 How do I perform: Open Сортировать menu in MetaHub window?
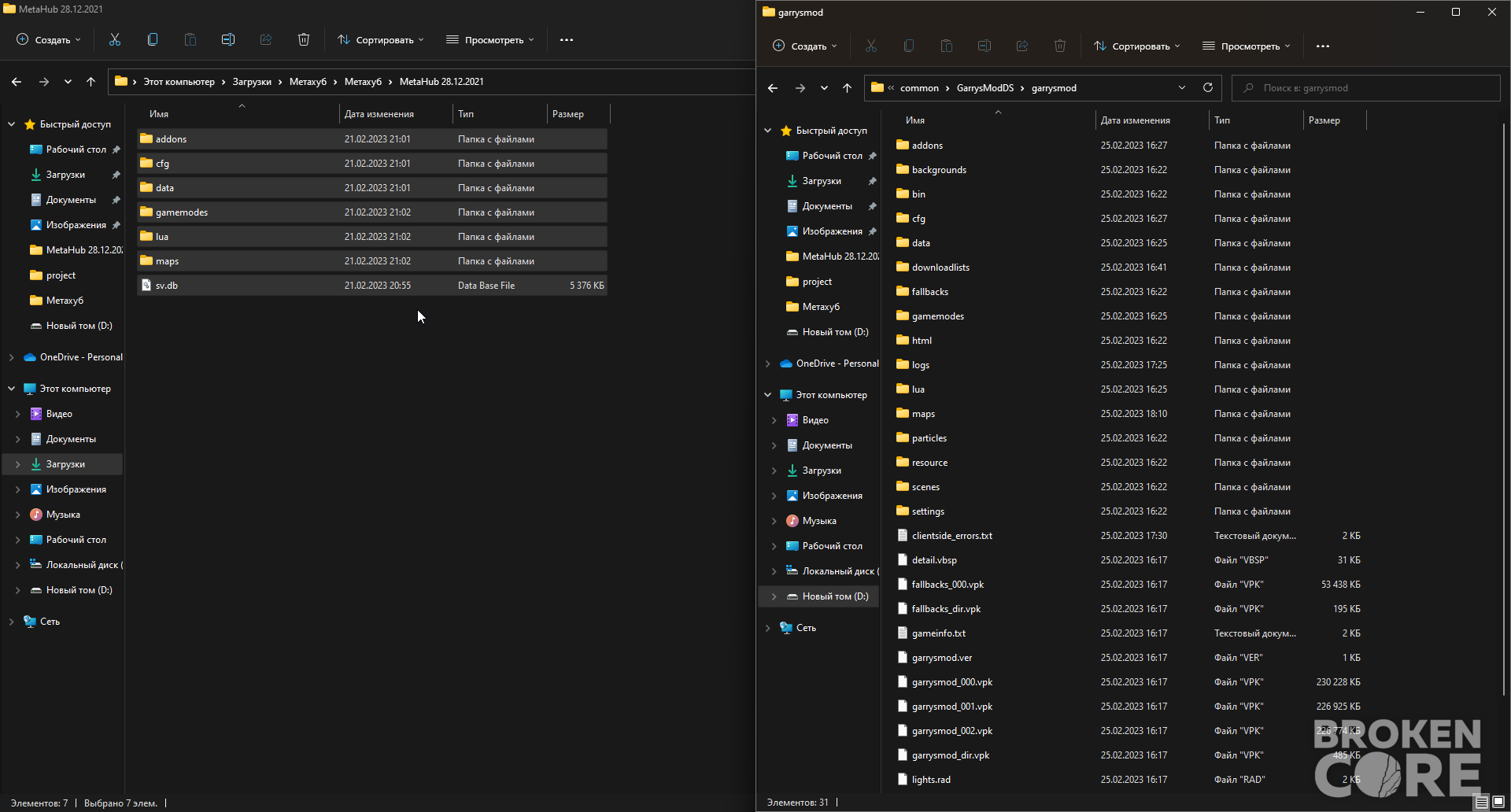tap(381, 39)
